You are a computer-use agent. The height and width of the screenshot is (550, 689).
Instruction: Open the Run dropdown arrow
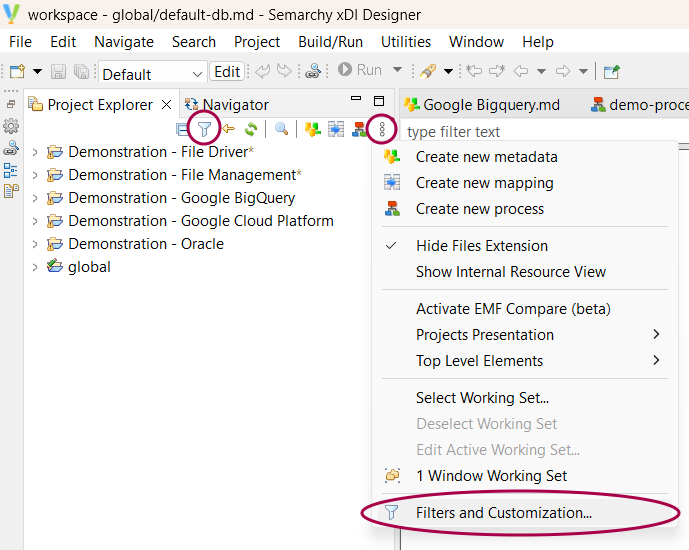[397, 70]
